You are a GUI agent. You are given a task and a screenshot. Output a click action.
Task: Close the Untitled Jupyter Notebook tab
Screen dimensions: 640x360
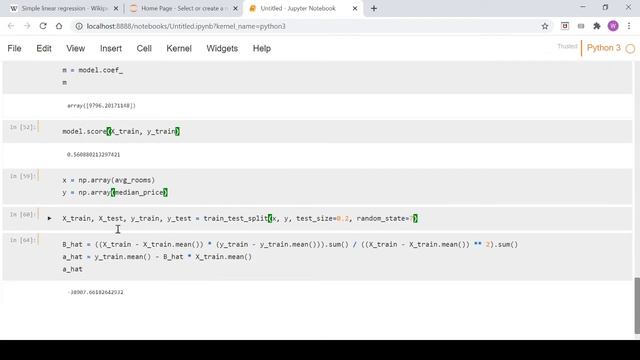coord(355,8)
